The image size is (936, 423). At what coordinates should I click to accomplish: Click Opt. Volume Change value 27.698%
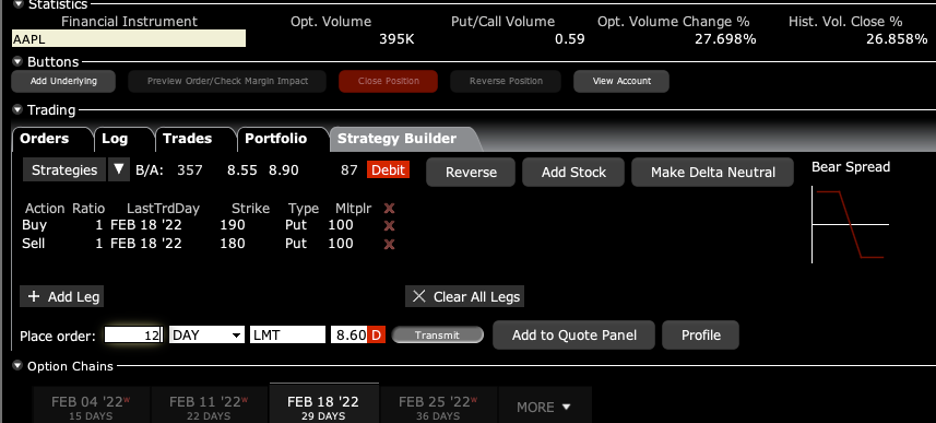(x=725, y=39)
